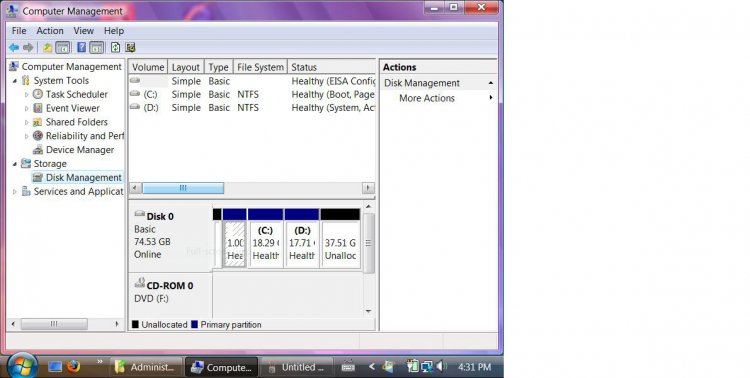Image resolution: width=750 pixels, height=378 pixels.
Task: Open the File menu
Action: coord(19,31)
